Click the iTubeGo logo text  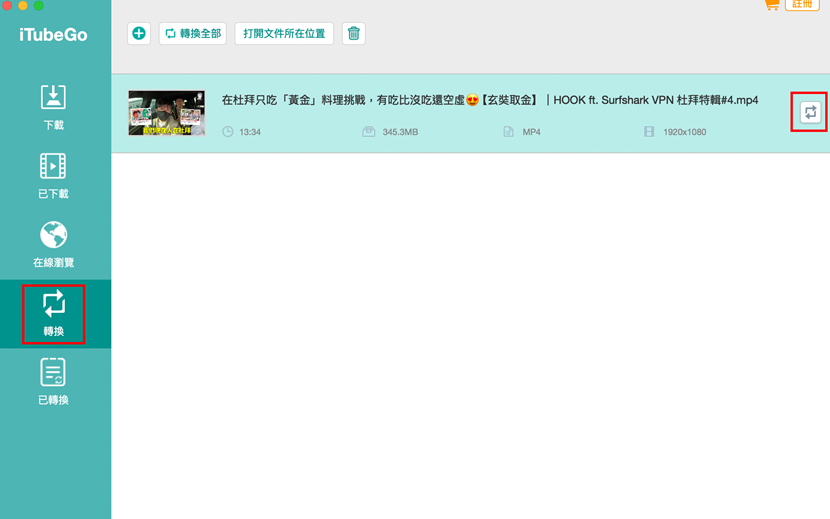tap(53, 35)
